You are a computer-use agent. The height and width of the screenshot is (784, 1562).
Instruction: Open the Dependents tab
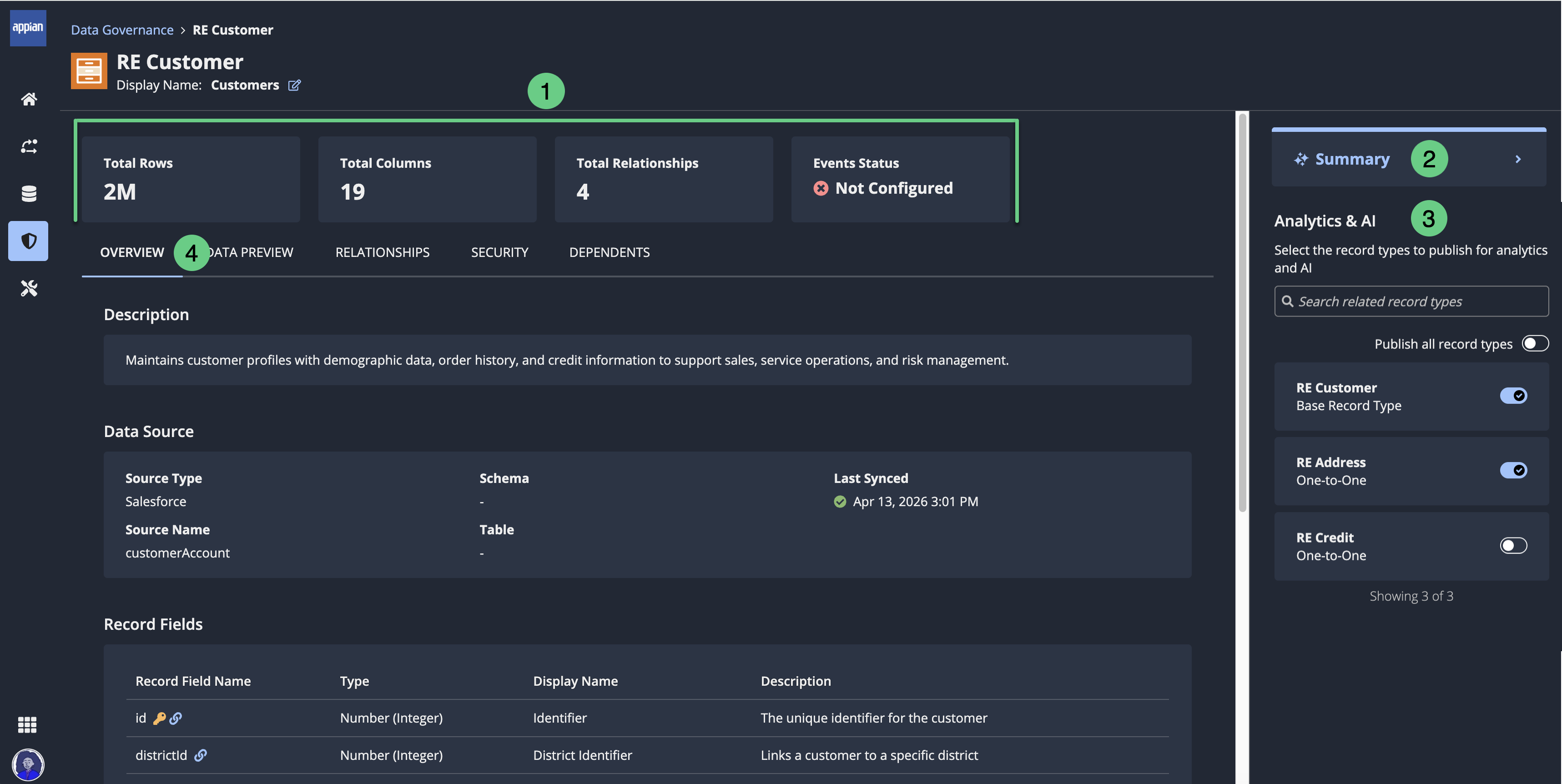click(x=610, y=252)
